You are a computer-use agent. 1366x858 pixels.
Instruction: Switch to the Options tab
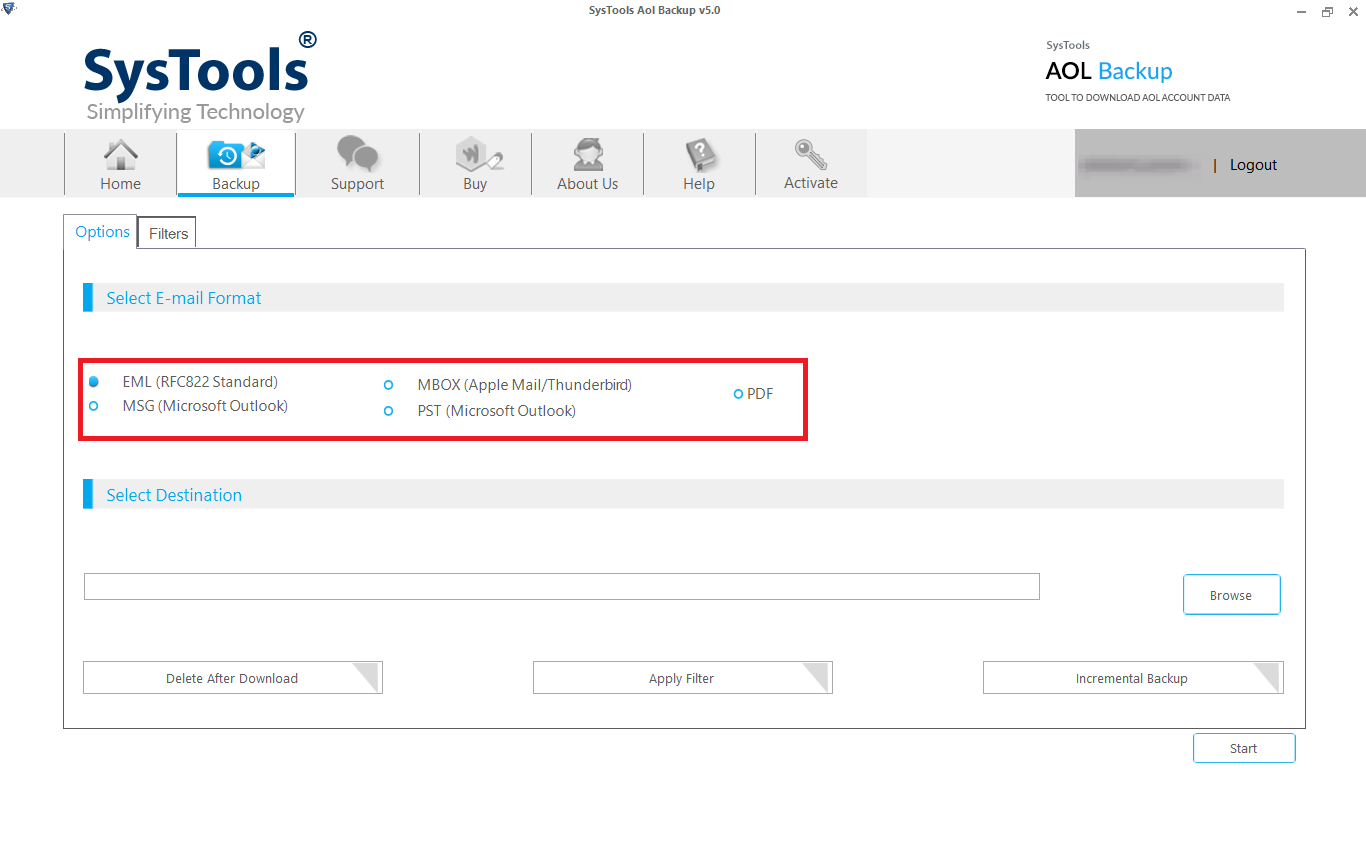(103, 232)
